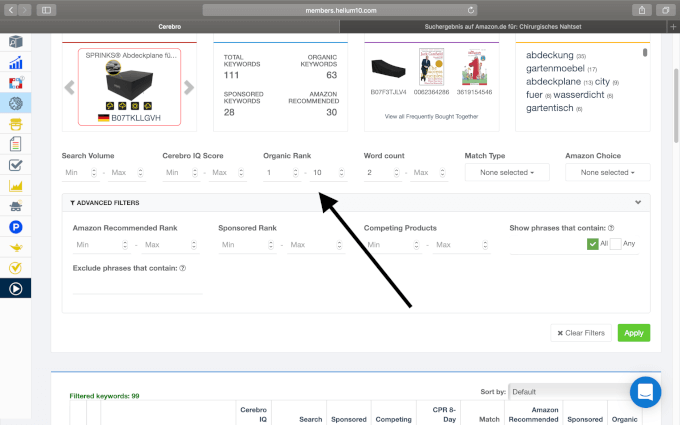The width and height of the screenshot is (680, 425).
Task: Collapse the Advanced Filters panel chevron
Action: pos(638,203)
